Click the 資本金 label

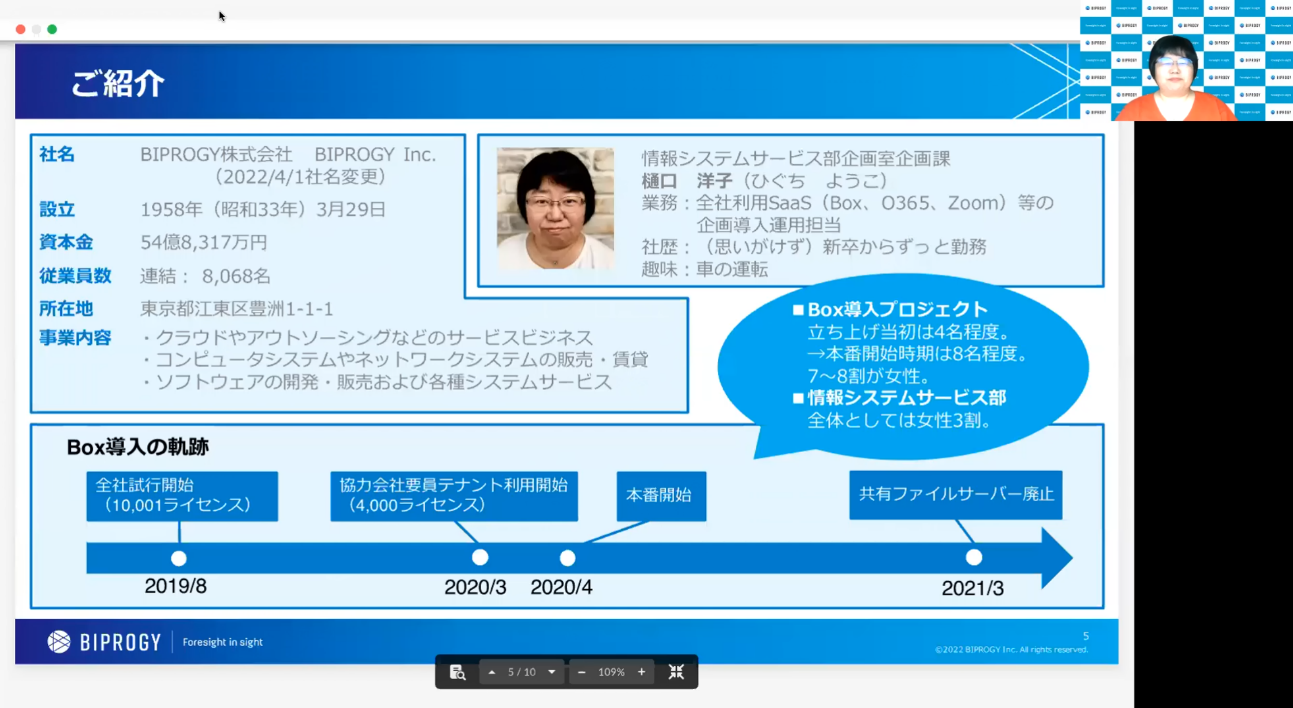(x=66, y=242)
